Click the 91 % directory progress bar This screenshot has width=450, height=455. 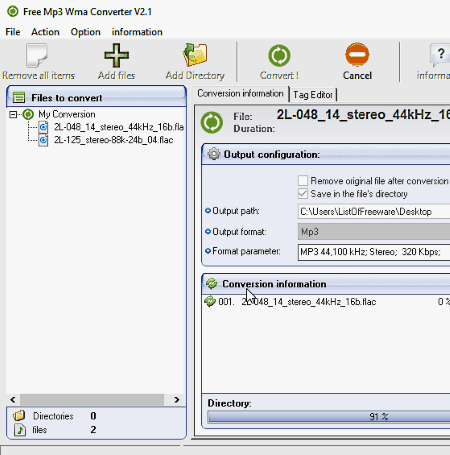click(x=329, y=417)
